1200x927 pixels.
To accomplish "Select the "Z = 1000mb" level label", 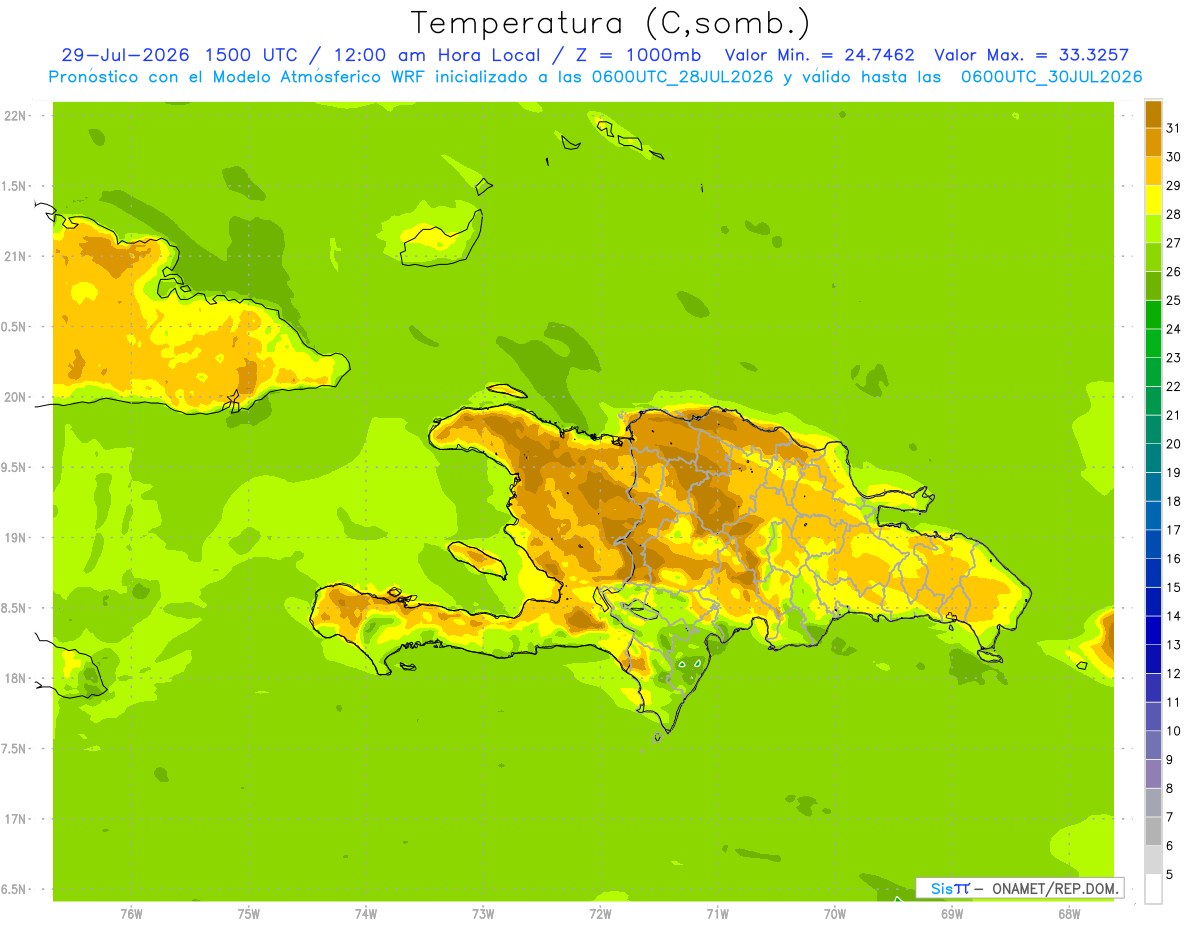I will pyautogui.click(x=634, y=55).
